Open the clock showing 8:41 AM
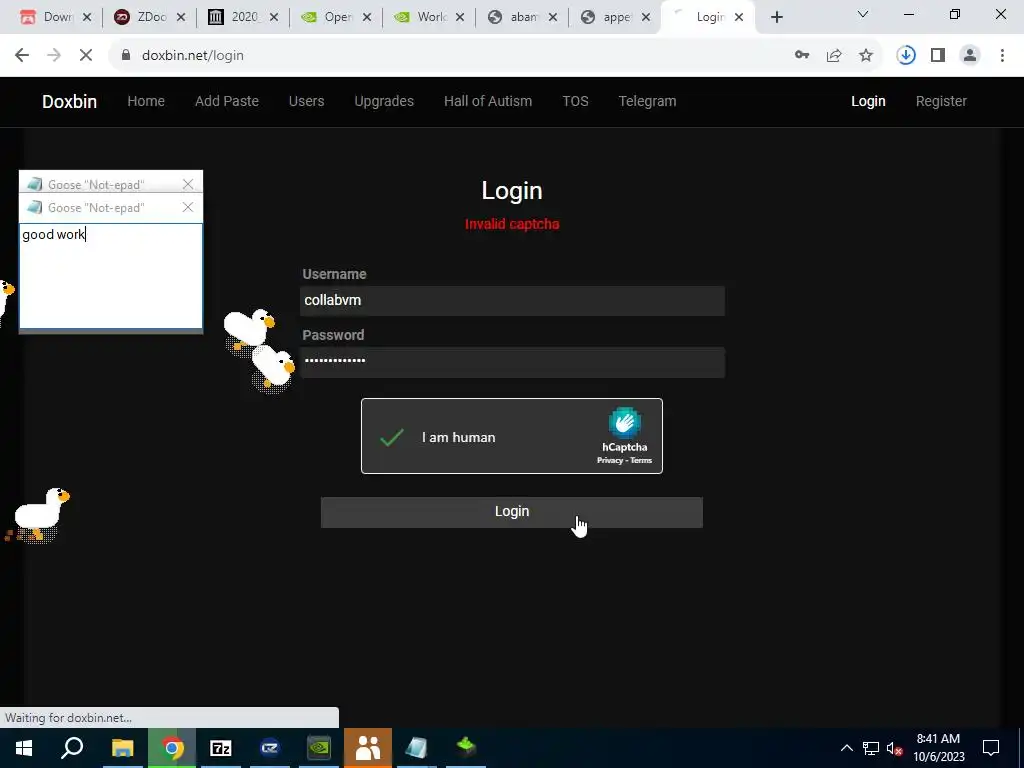1024x768 pixels. click(938, 748)
